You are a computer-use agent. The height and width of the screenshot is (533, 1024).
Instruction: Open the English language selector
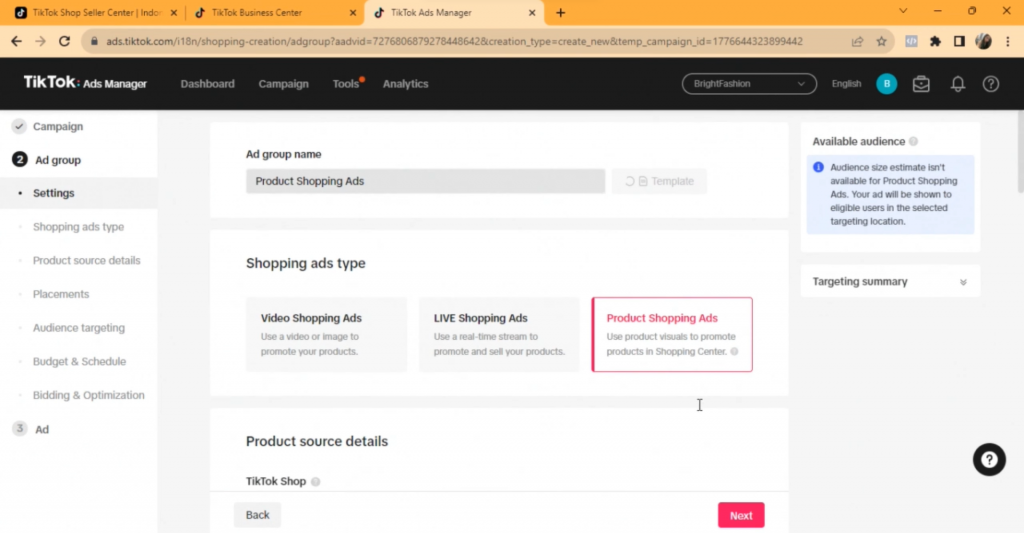pos(846,84)
